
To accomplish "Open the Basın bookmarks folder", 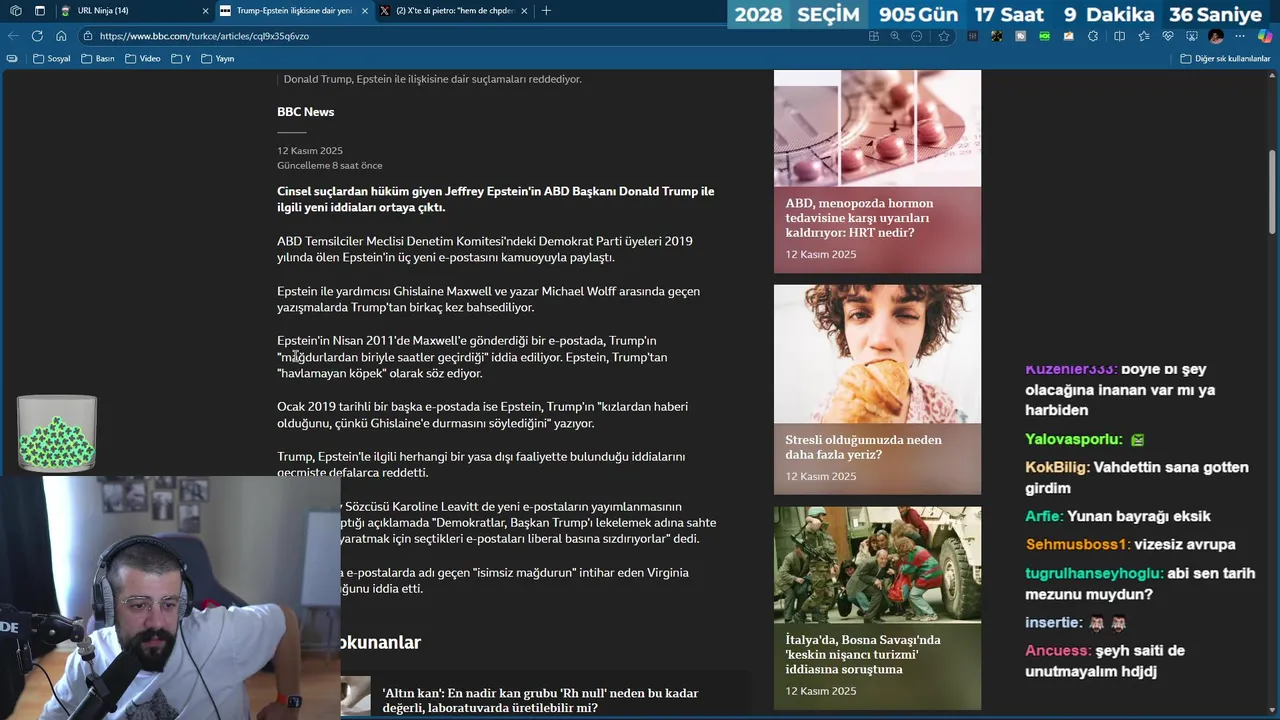I will (98, 59).
